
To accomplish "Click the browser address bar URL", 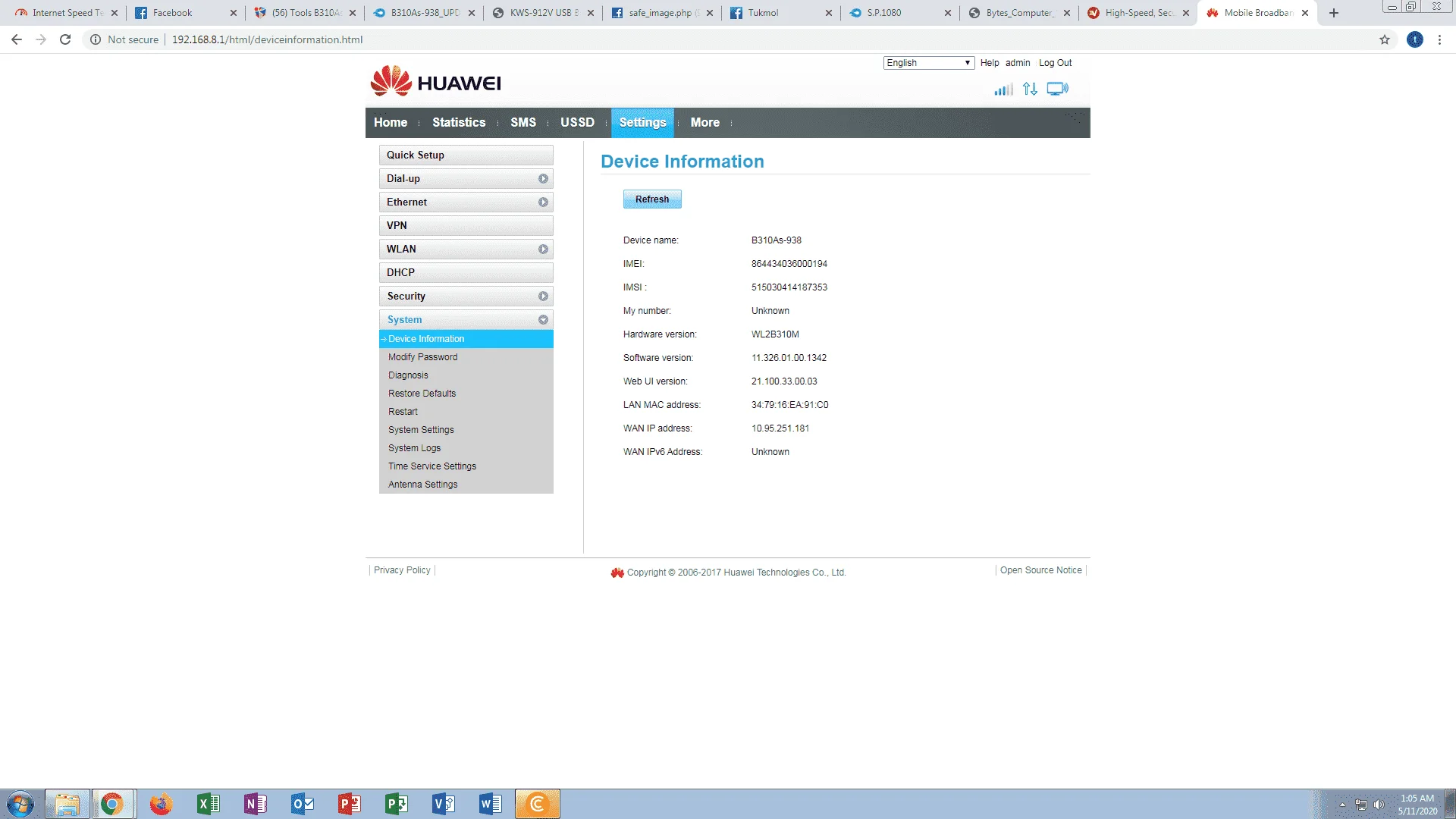I will coord(267,39).
